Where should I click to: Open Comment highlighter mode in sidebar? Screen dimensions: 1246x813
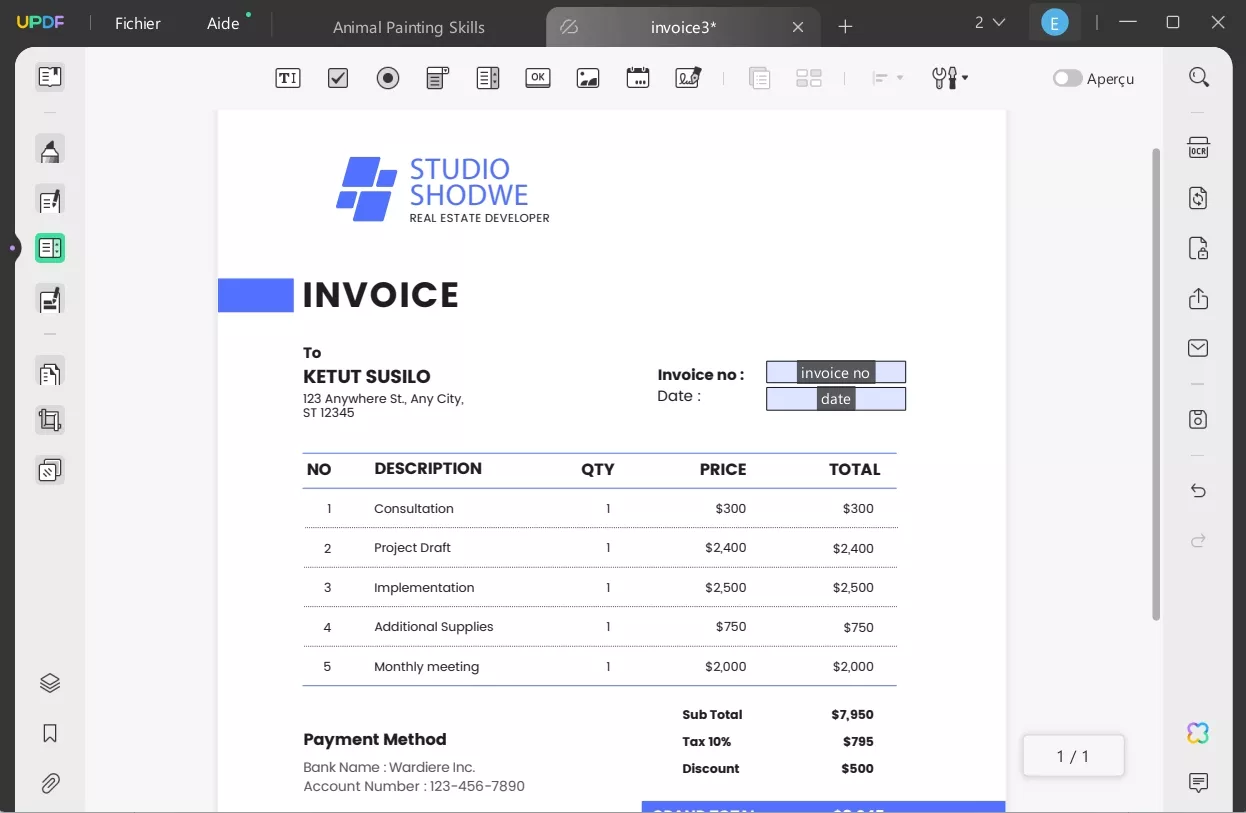click(50, 150)
